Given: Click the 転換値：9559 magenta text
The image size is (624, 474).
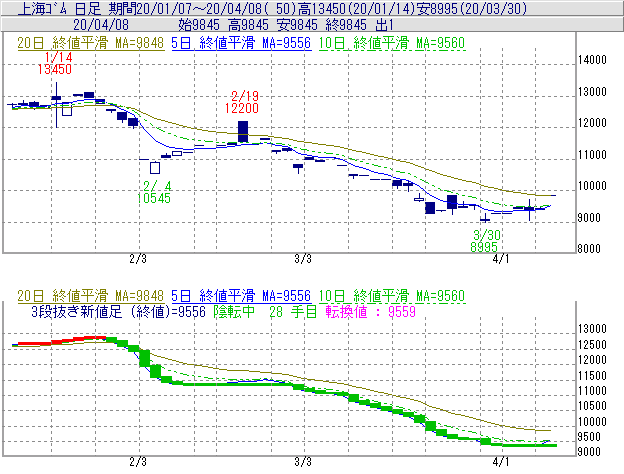Looking at the screenshot, I should [370, 311].
